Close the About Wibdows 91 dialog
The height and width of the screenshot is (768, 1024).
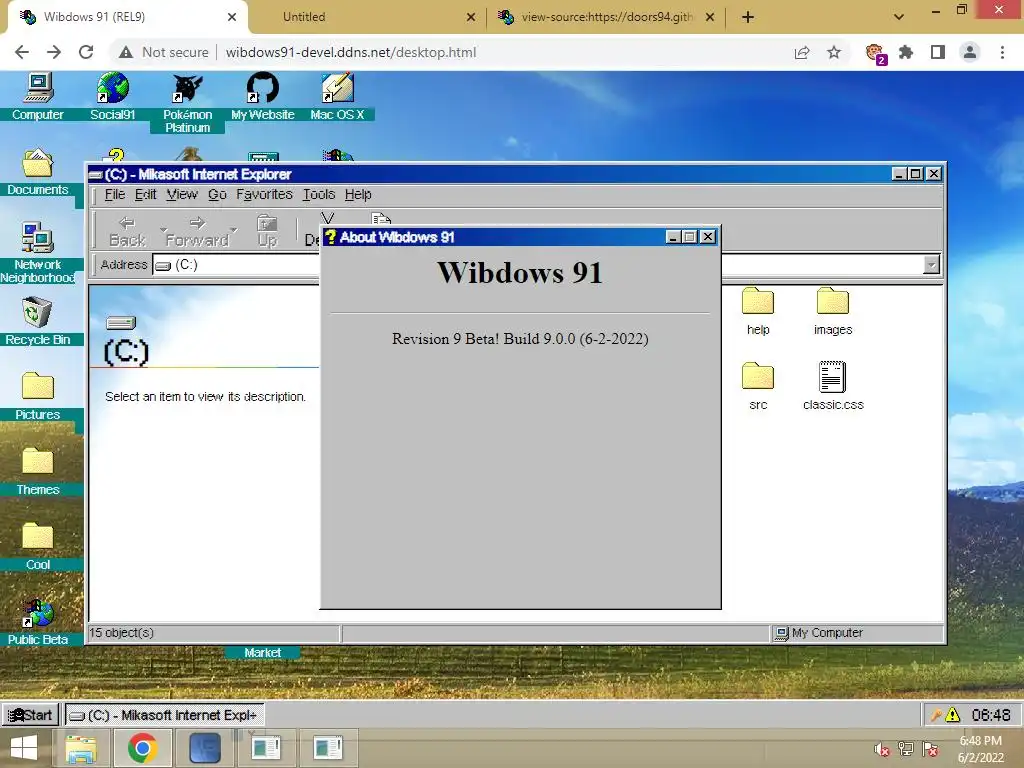click(707, 236)
